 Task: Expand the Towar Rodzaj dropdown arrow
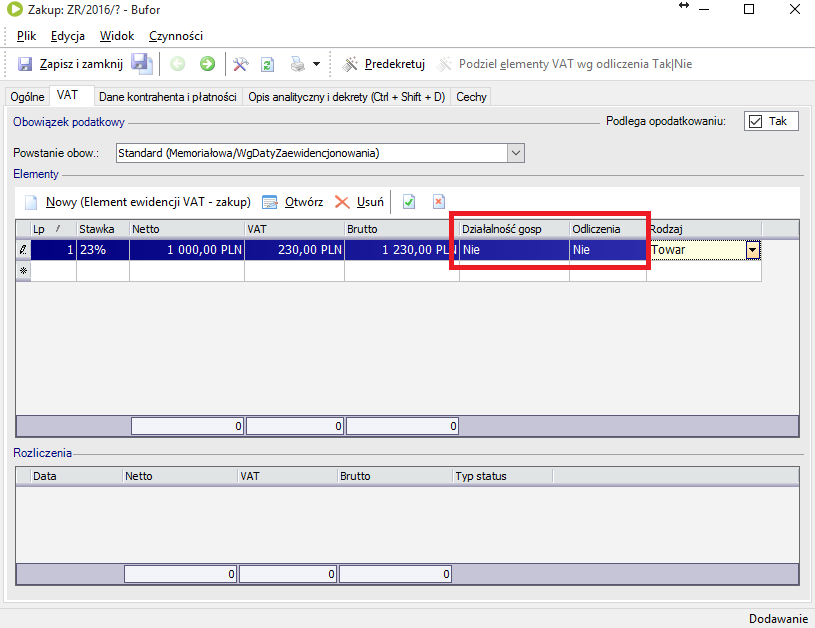click(753, 250)
